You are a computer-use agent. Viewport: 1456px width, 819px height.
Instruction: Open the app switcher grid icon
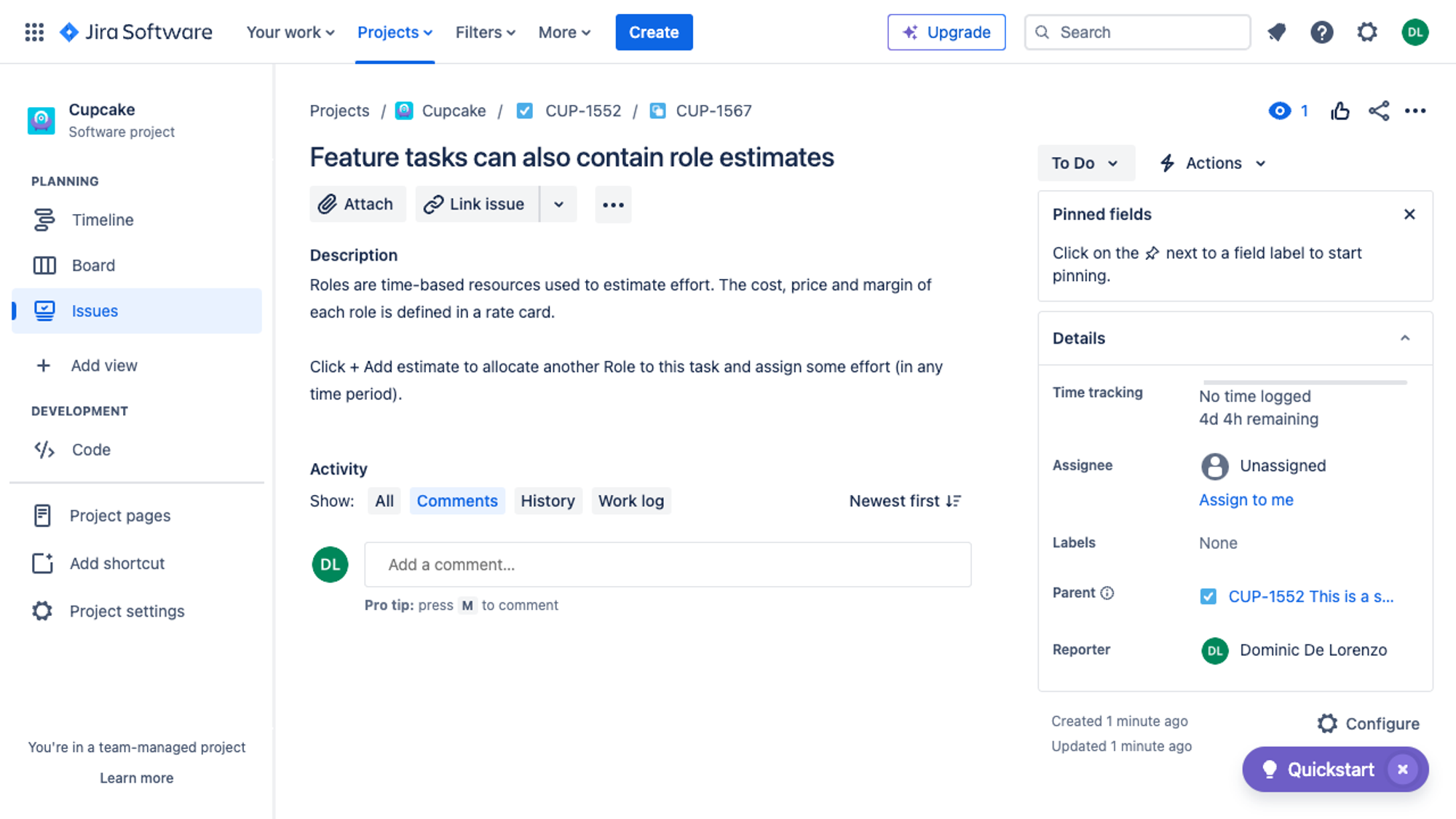(x=34, y=32)
